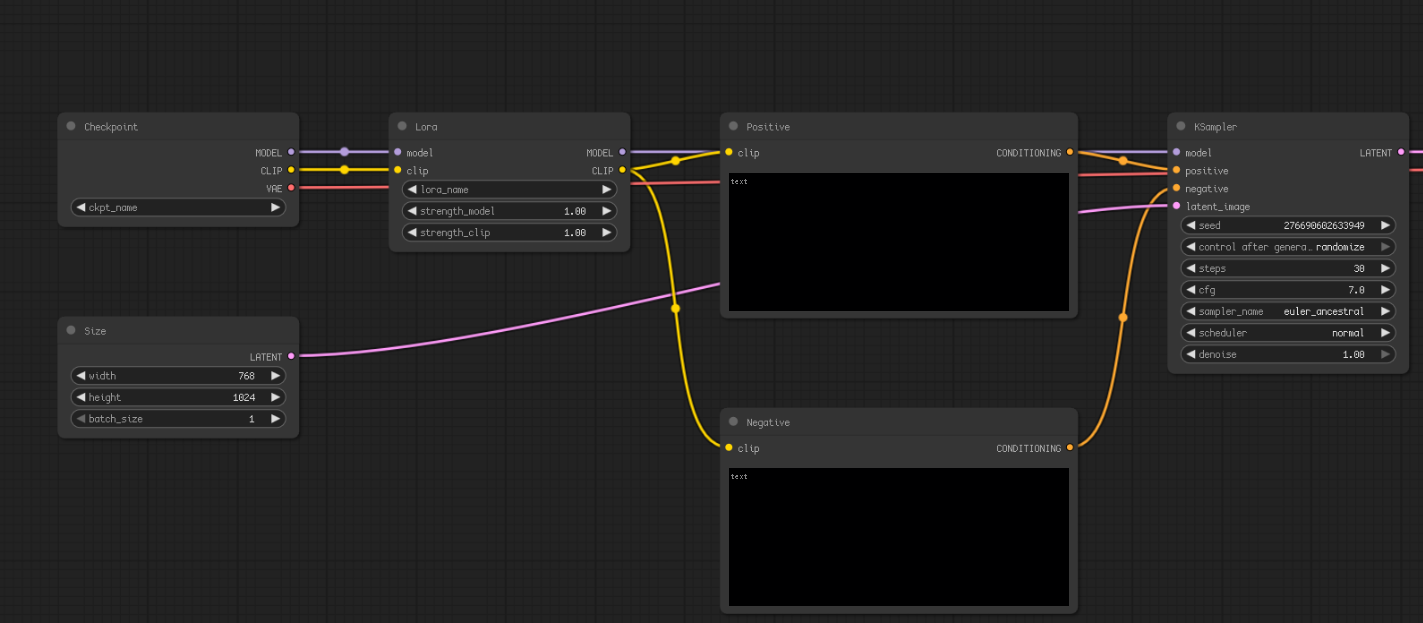Click the yellow link midpoint going to Negative clip
Screen dimensions: 1423x623
(675, 309)
